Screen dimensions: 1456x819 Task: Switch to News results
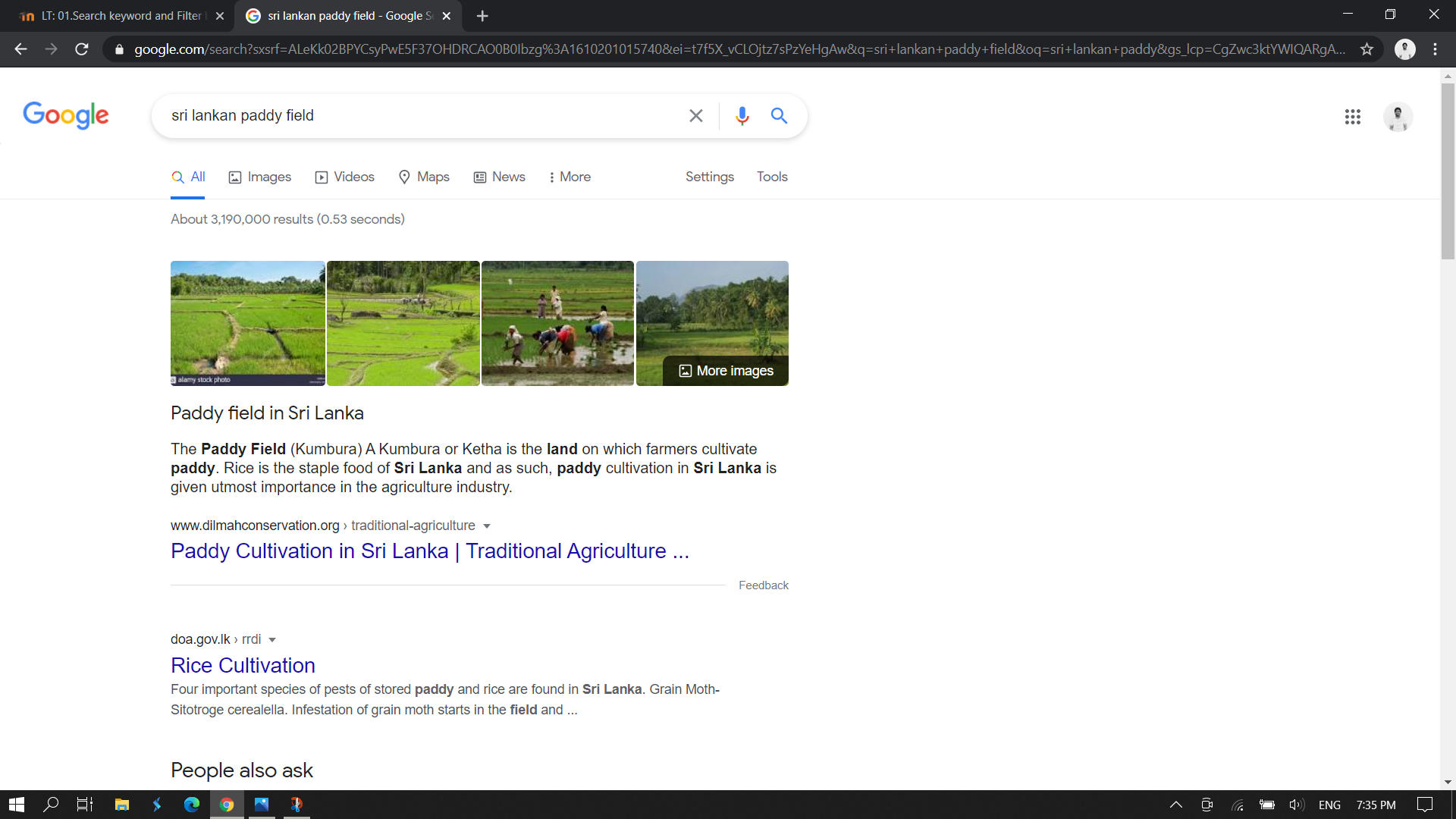(x=500, y=177)
